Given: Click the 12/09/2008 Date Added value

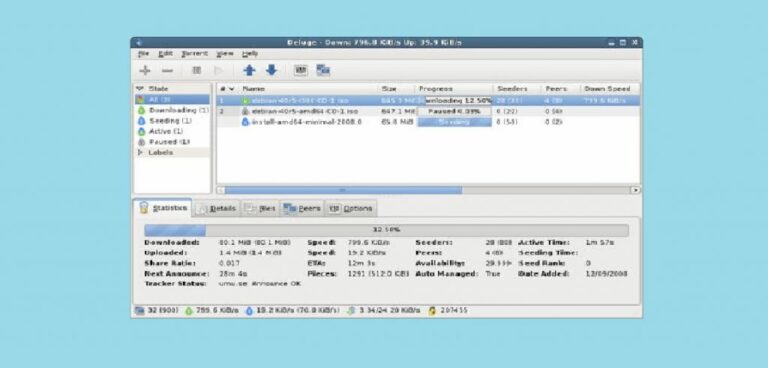Looking at the screenshot, I should pyautogui.click(x=606, y=274).
